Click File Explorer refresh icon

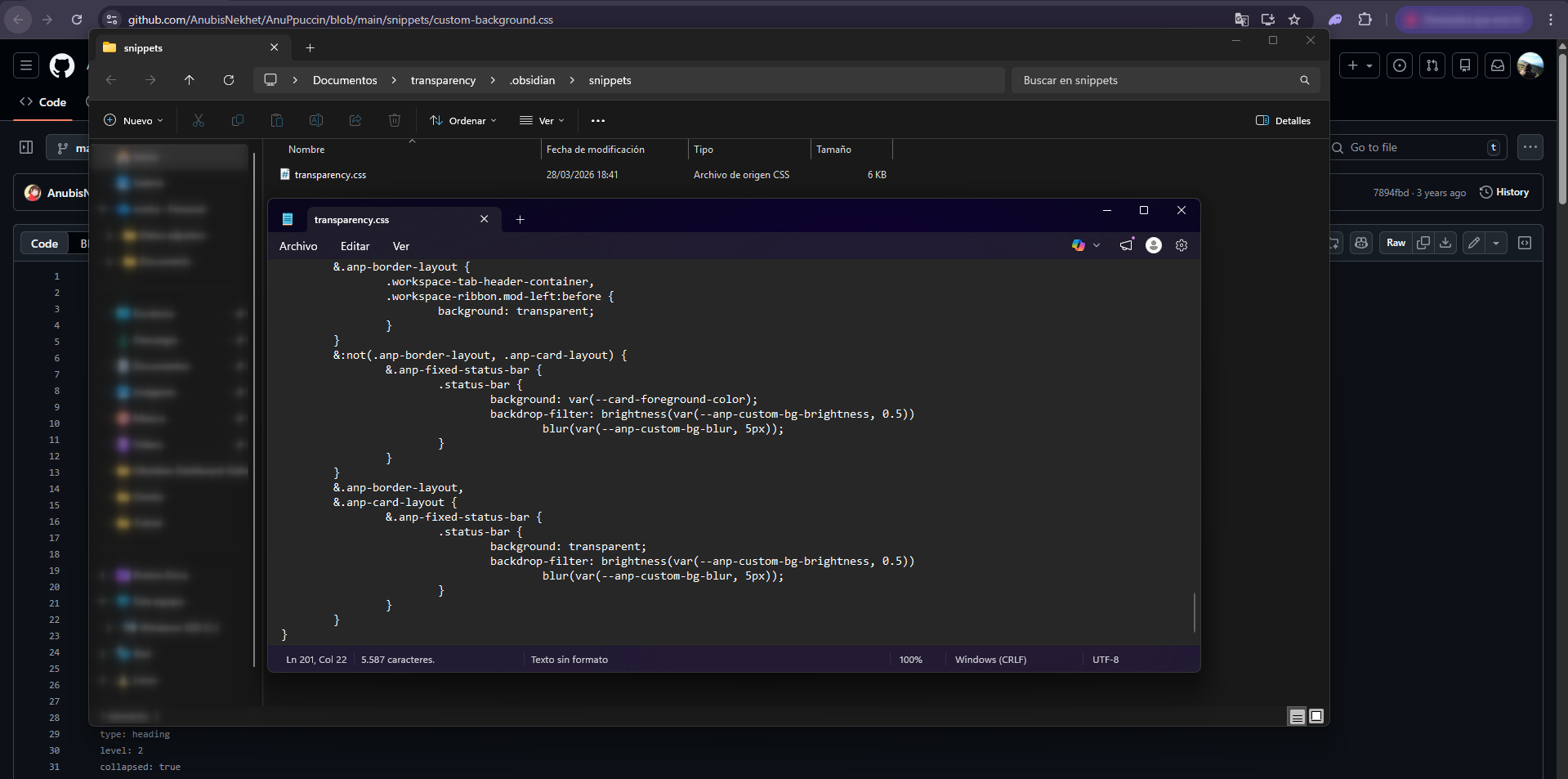point(229,80)
